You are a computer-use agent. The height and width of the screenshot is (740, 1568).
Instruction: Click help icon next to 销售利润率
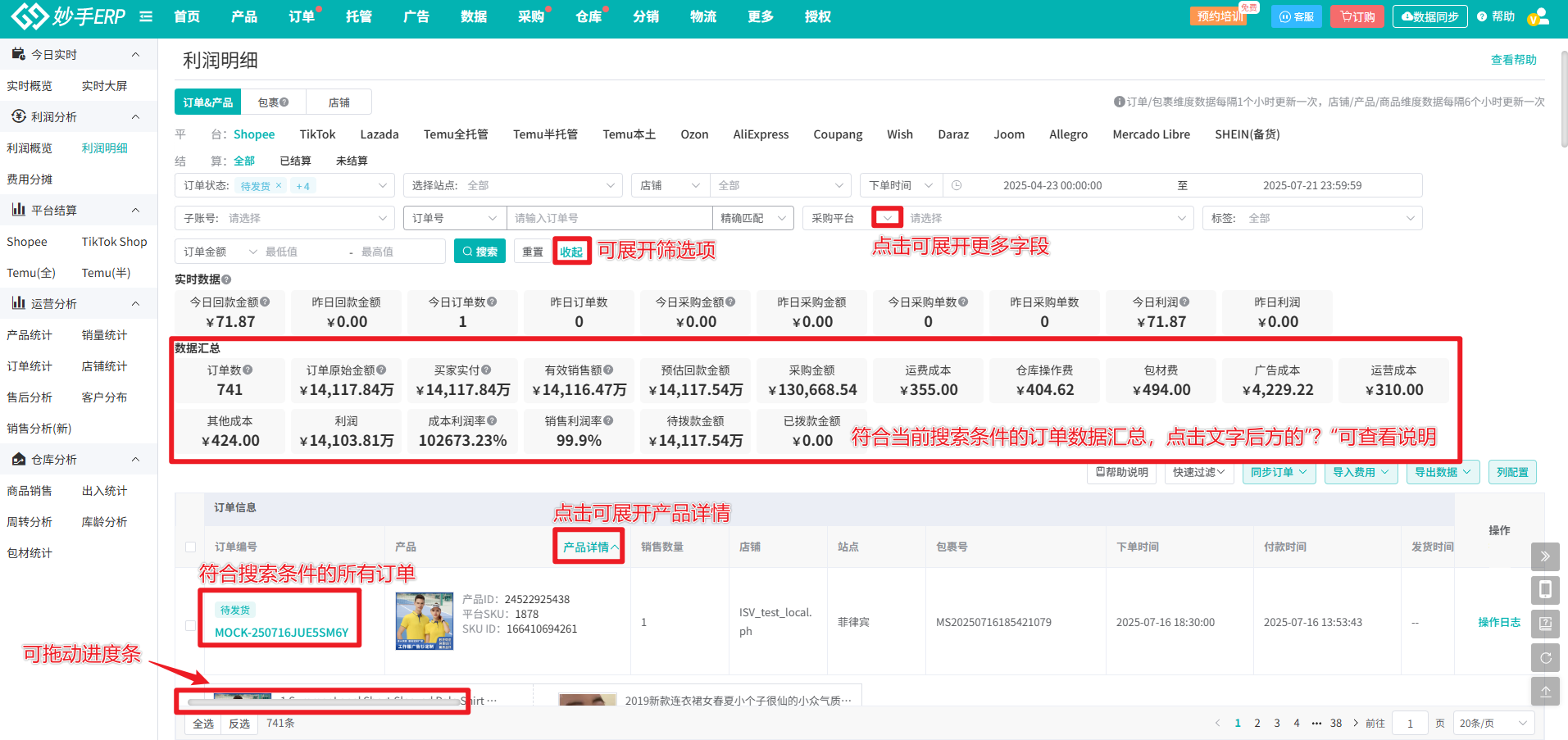click(608, 421)
